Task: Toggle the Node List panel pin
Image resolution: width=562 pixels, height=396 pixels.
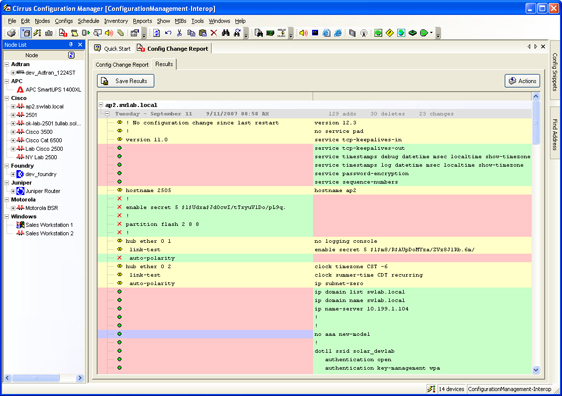Action: [x=71, y=44]
